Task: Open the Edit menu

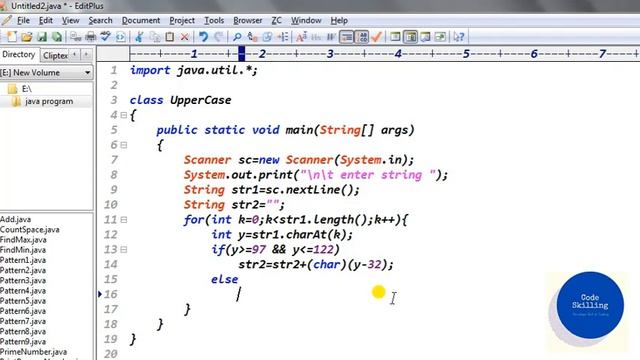Action: pyautogui.click(x=45, y=20)
